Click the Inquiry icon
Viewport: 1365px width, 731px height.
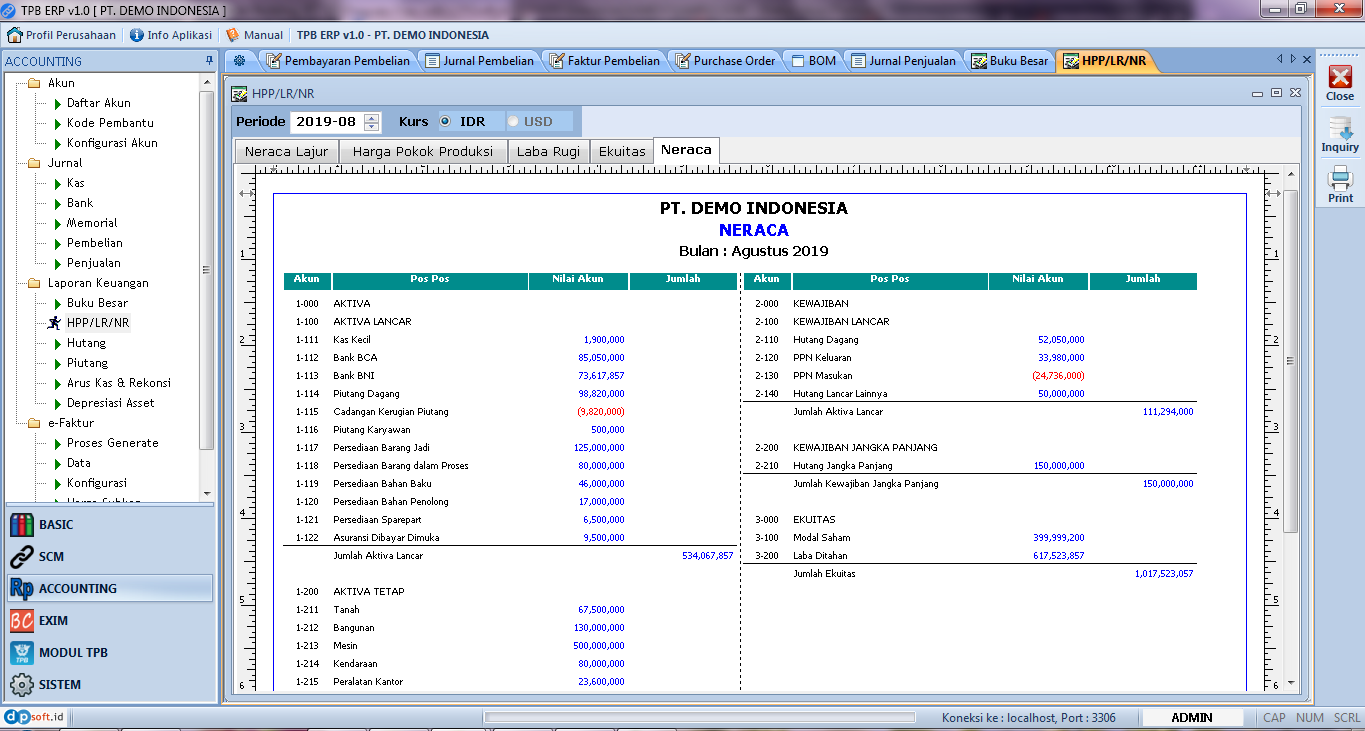1340,133
